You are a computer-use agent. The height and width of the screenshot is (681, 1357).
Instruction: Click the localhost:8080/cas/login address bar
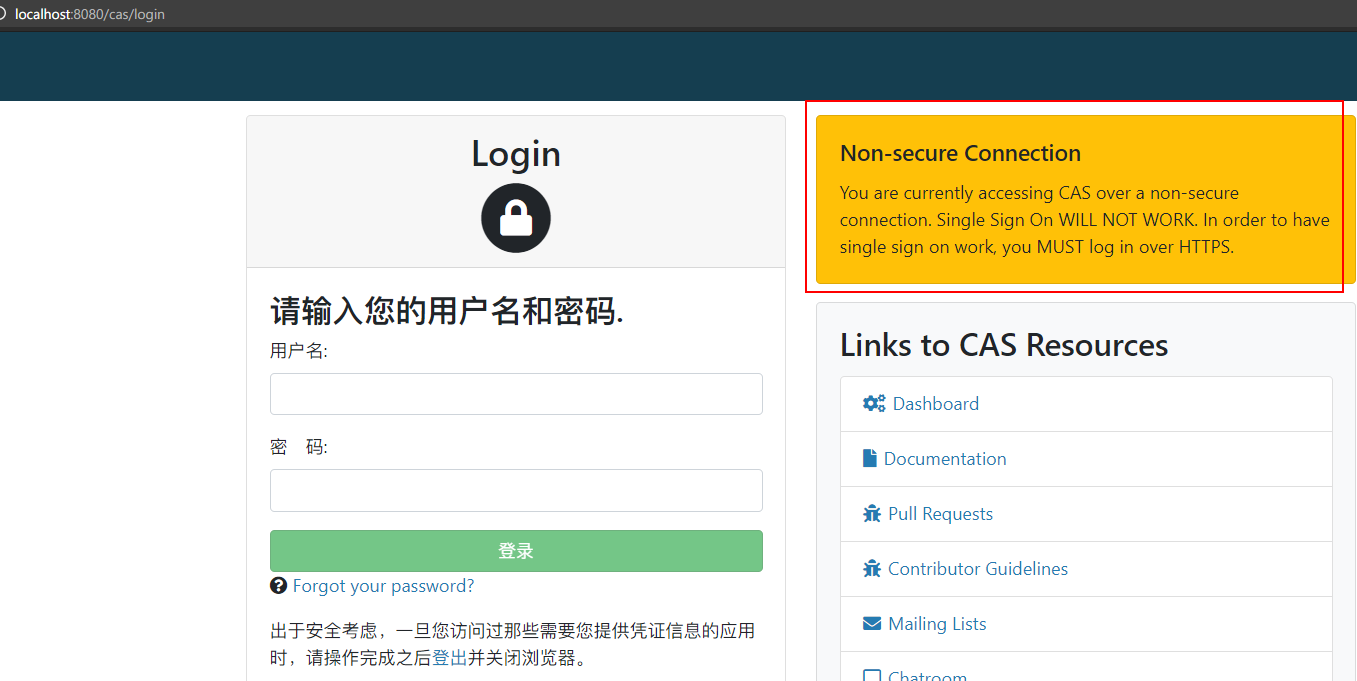point(90,14)
